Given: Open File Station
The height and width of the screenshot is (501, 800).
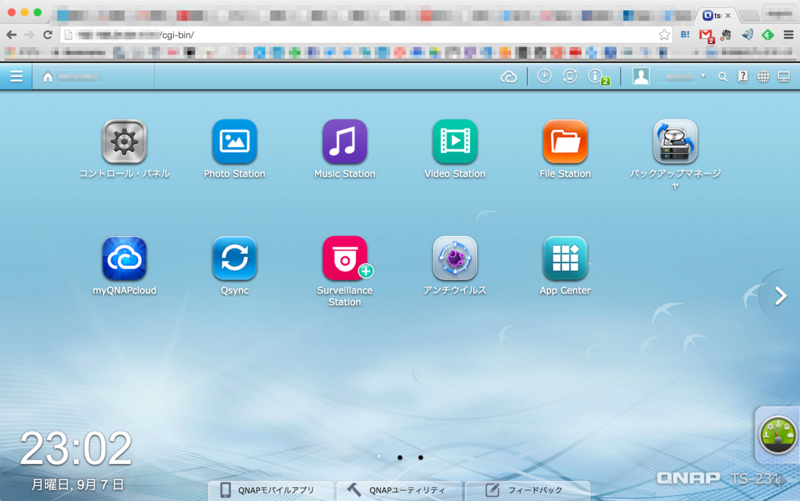Looking at the screenshot, I should click(565, 142).
